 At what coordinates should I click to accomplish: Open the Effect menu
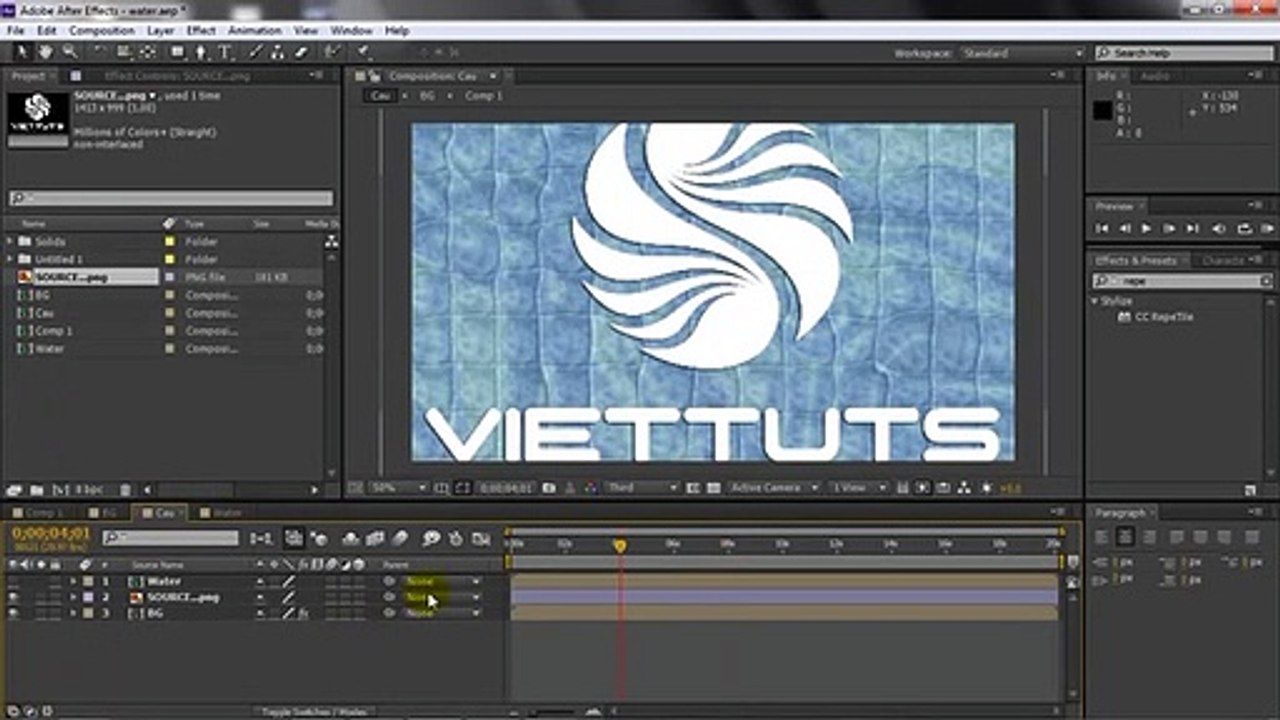pos(201,31)
